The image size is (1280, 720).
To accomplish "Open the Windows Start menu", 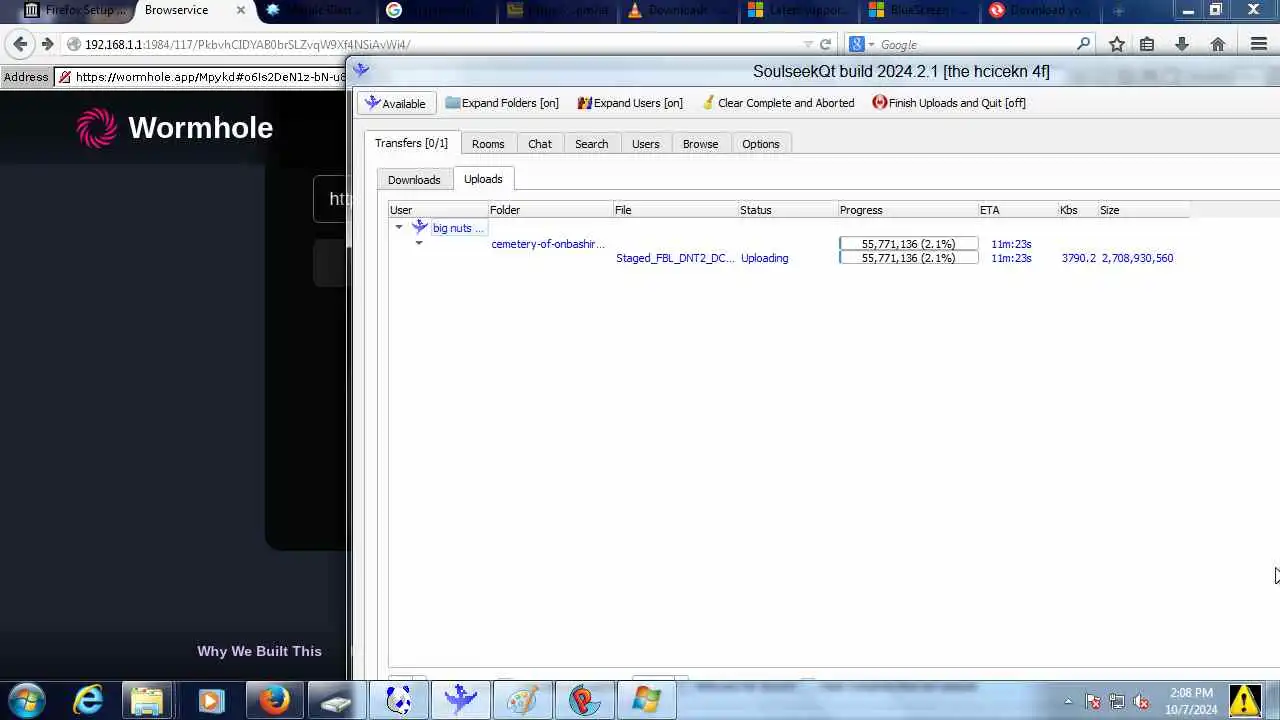I will point(27,700).
